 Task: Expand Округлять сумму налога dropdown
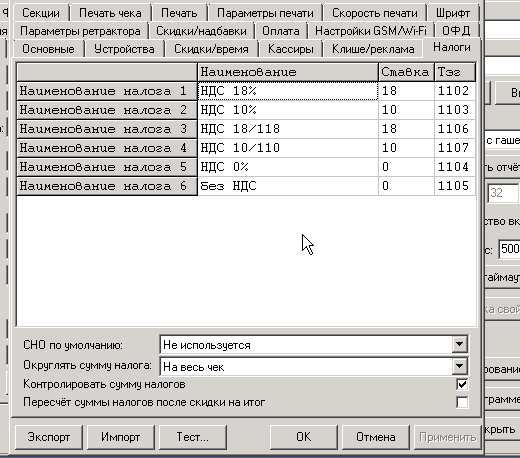tap(459, 366)
